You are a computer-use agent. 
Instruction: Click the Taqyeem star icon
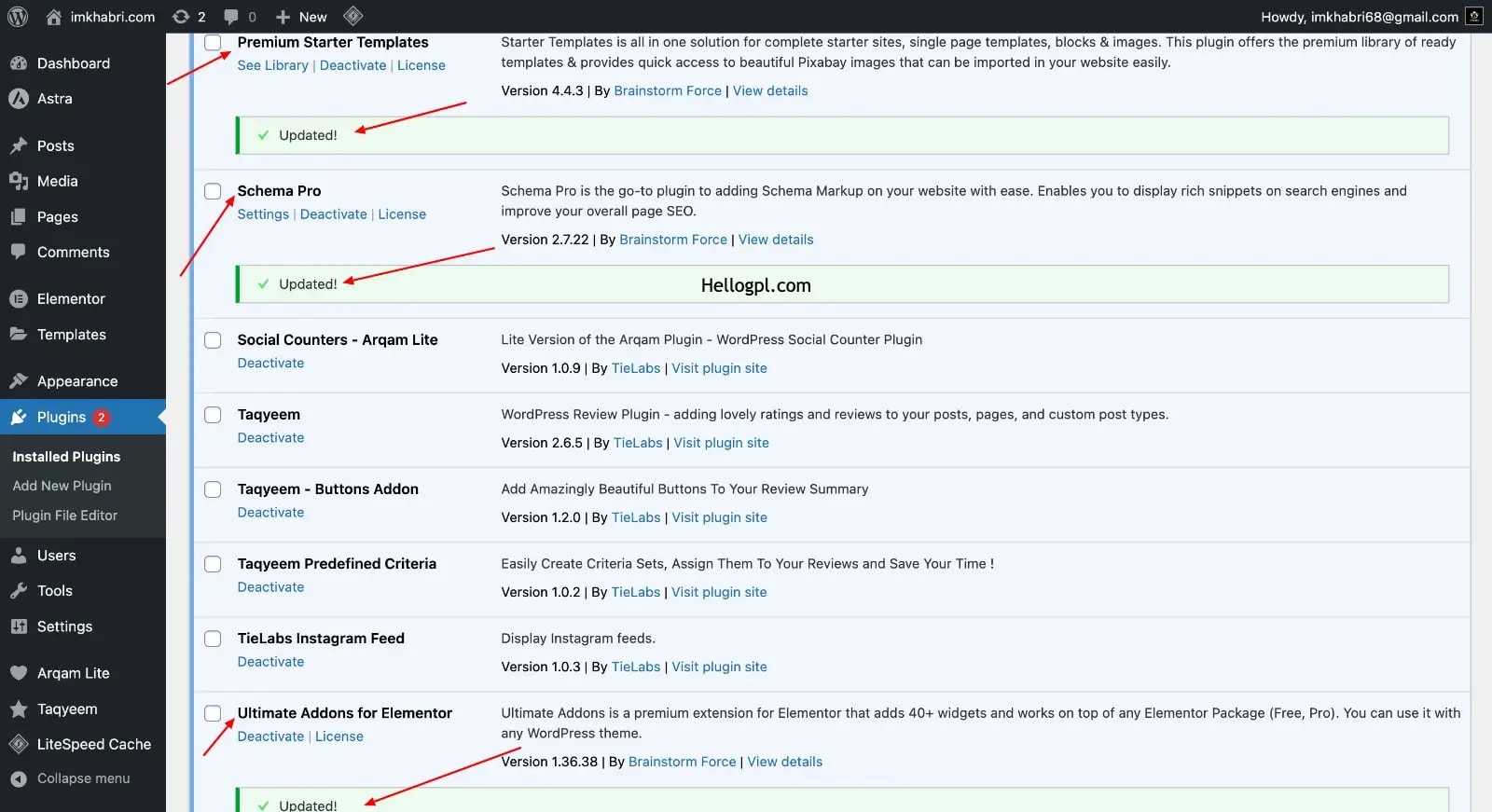[19, 709]
